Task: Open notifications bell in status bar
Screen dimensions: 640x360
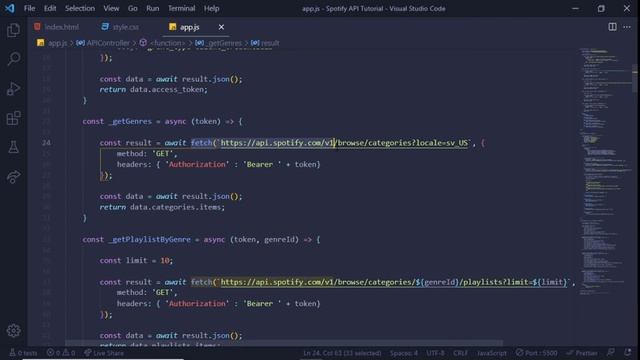Action: 628,353
